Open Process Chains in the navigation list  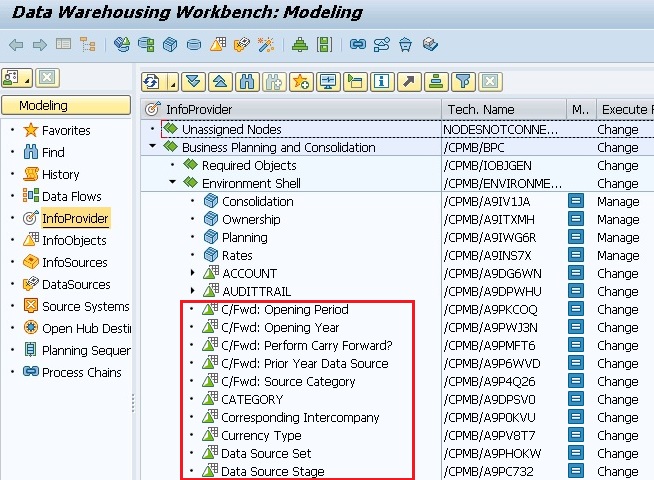pos(82,372)
